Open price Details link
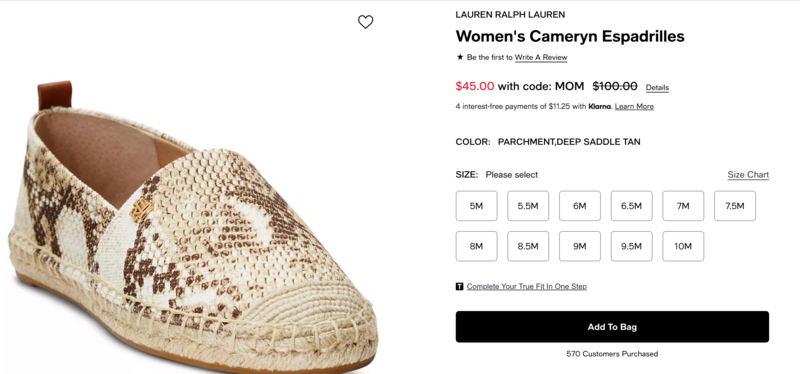800x374 pixels. click(657, 88)
